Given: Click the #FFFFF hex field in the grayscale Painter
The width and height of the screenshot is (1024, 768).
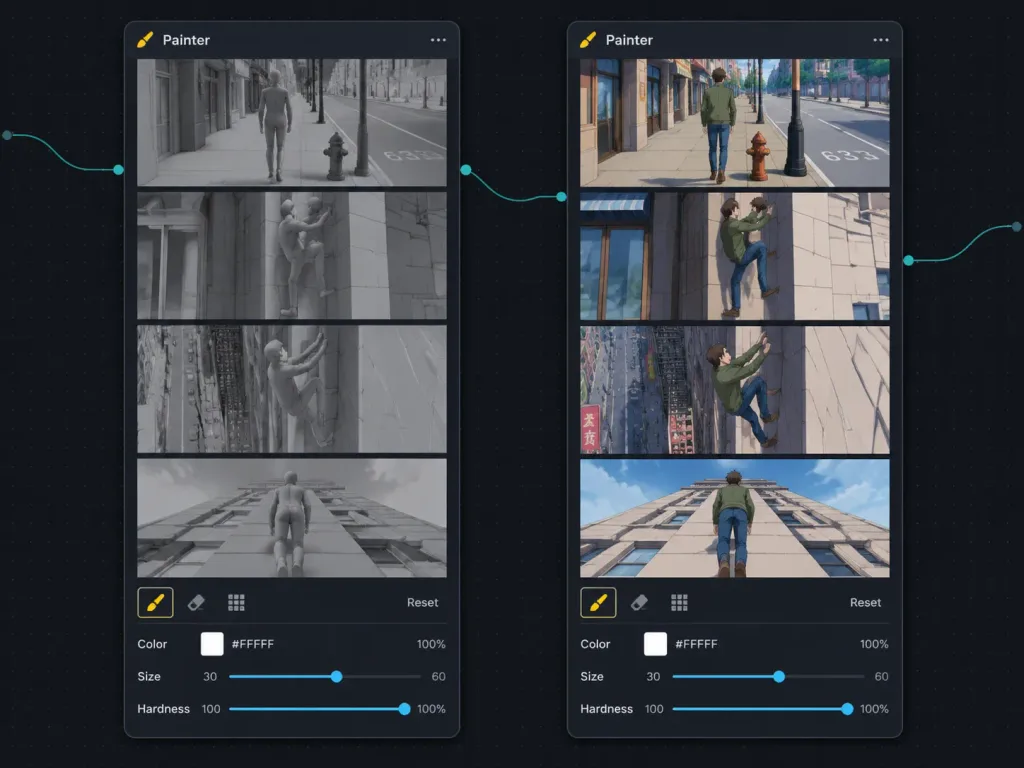Looking at the screenshot, I should (x=253, y=644).
